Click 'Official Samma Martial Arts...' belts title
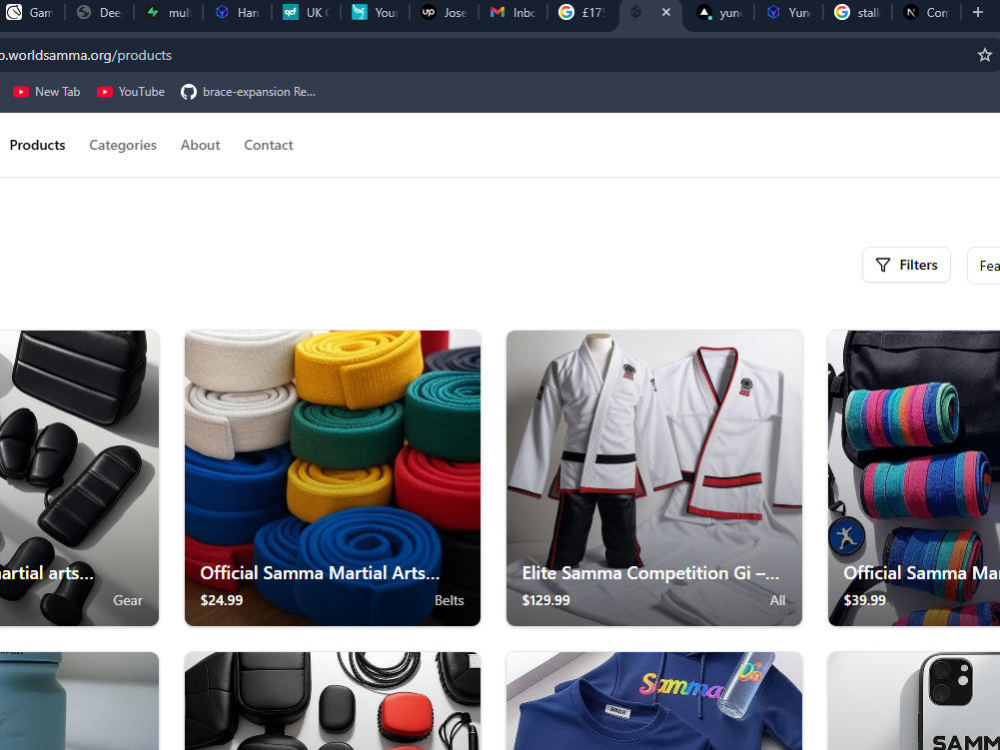Image resolution: width=1000 pixels, height=750 pixels. (x=320, y=573)
